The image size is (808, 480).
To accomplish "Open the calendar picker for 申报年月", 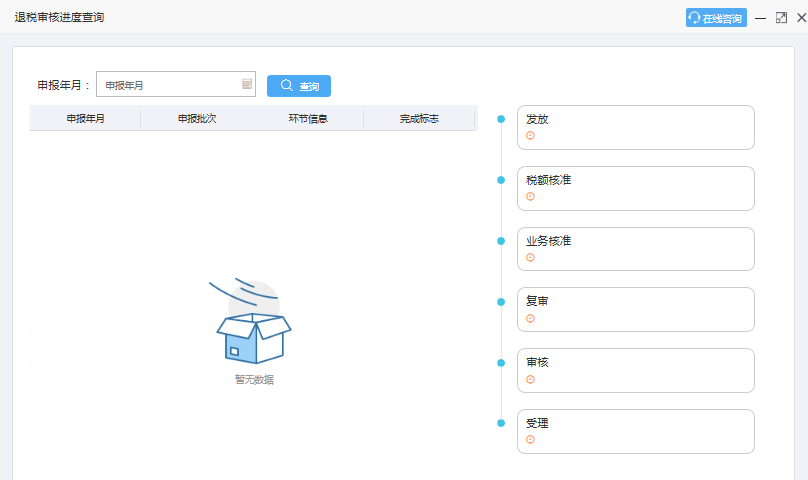I will 247,84.
